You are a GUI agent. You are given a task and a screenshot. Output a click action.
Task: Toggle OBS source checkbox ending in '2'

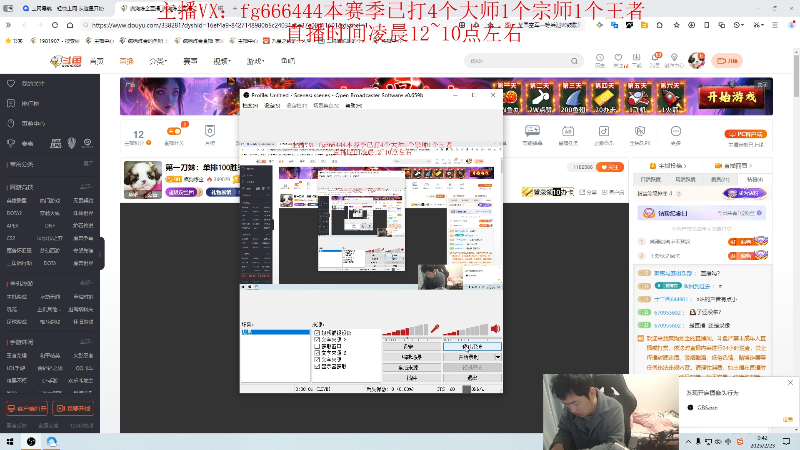[317, 353]
